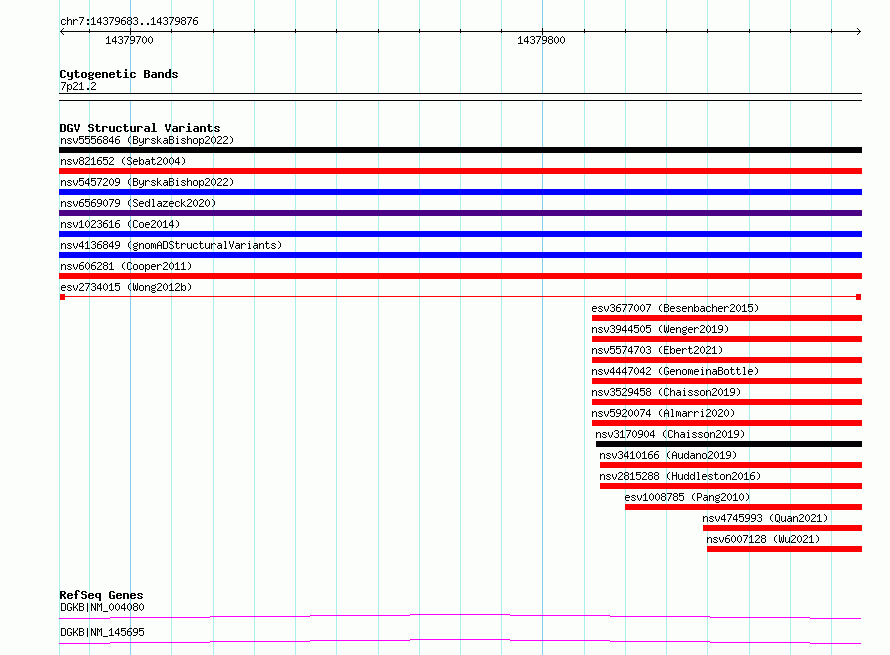Select the black bar for nsv5556846
The image size is (890, 655).
(x=460, y=150)
